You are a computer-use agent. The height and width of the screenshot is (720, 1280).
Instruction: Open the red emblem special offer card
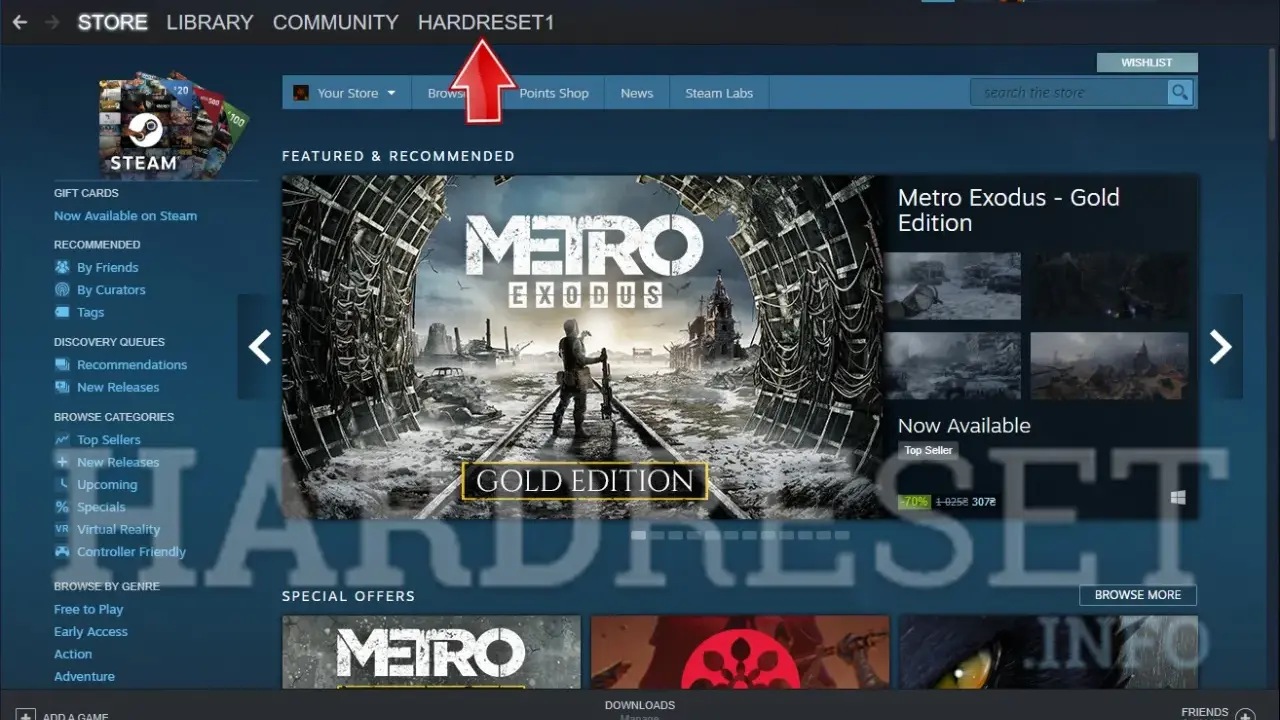[x=740, y=652]
